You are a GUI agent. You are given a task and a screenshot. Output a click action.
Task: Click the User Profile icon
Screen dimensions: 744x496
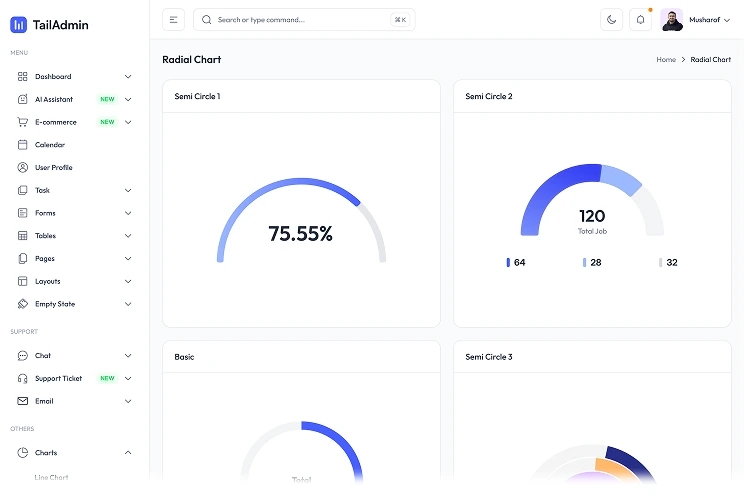pyautogui.click(x=22, y=168)
